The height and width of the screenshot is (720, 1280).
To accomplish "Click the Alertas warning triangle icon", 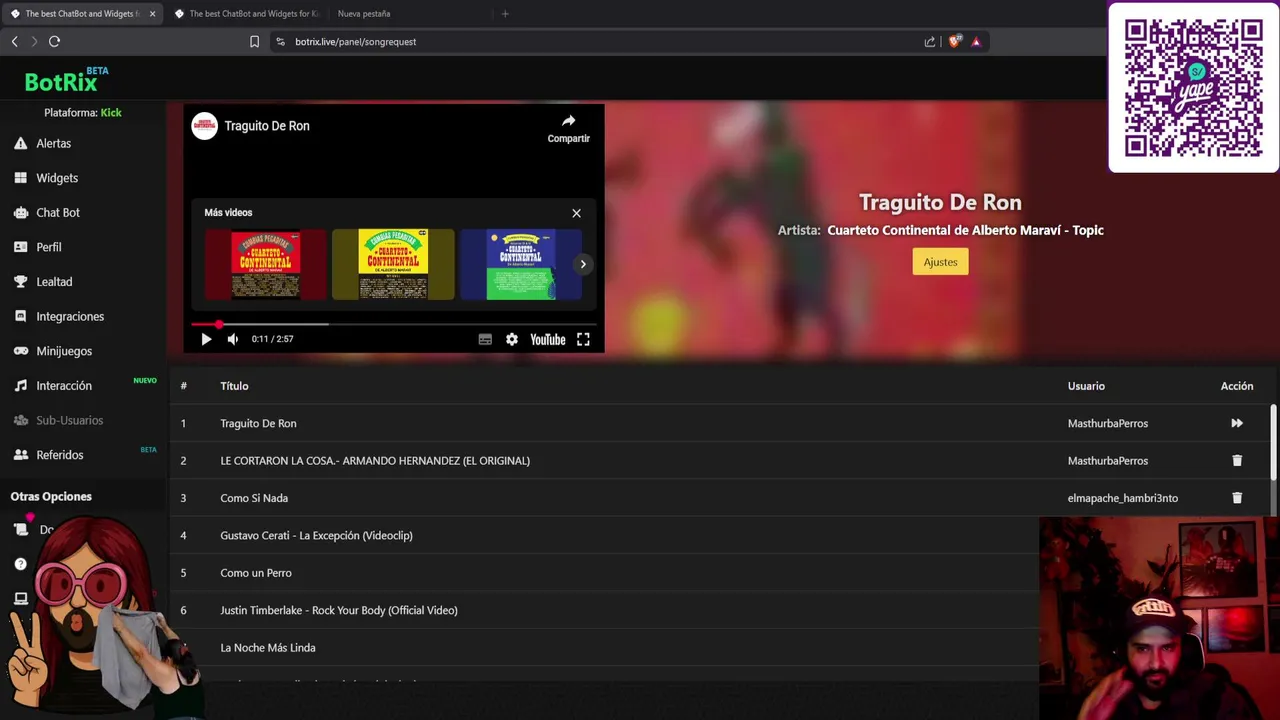I will tap(20, 143).
